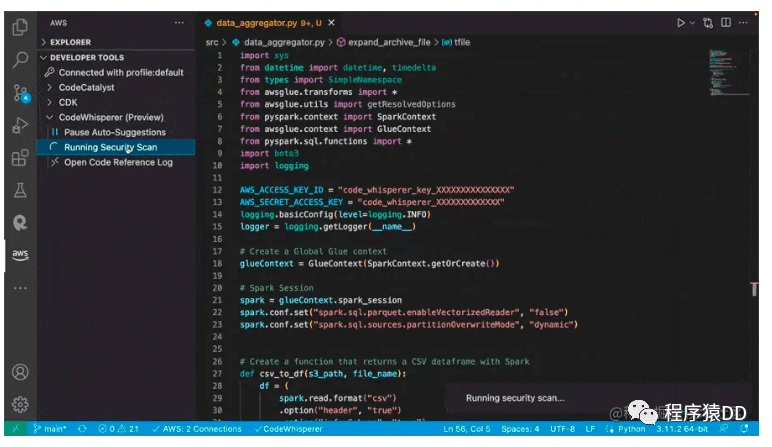This screenshot has height=447, width=772.
Task: Click line number 27 in gutter
Action: click(x=217, y=374)
